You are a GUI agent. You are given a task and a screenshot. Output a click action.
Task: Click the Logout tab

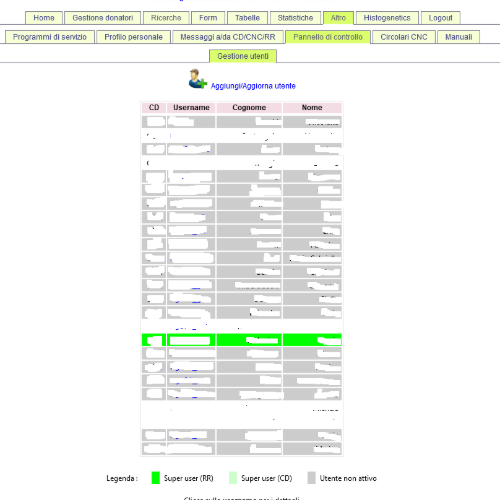pyautogui.click(x=441, y=18)
